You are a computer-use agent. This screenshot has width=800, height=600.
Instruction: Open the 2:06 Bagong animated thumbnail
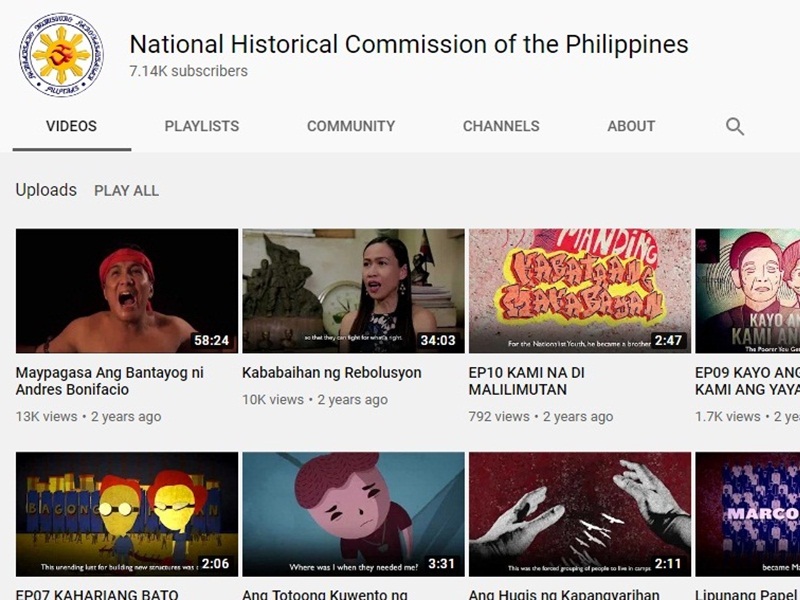click(x=127, y=514)
